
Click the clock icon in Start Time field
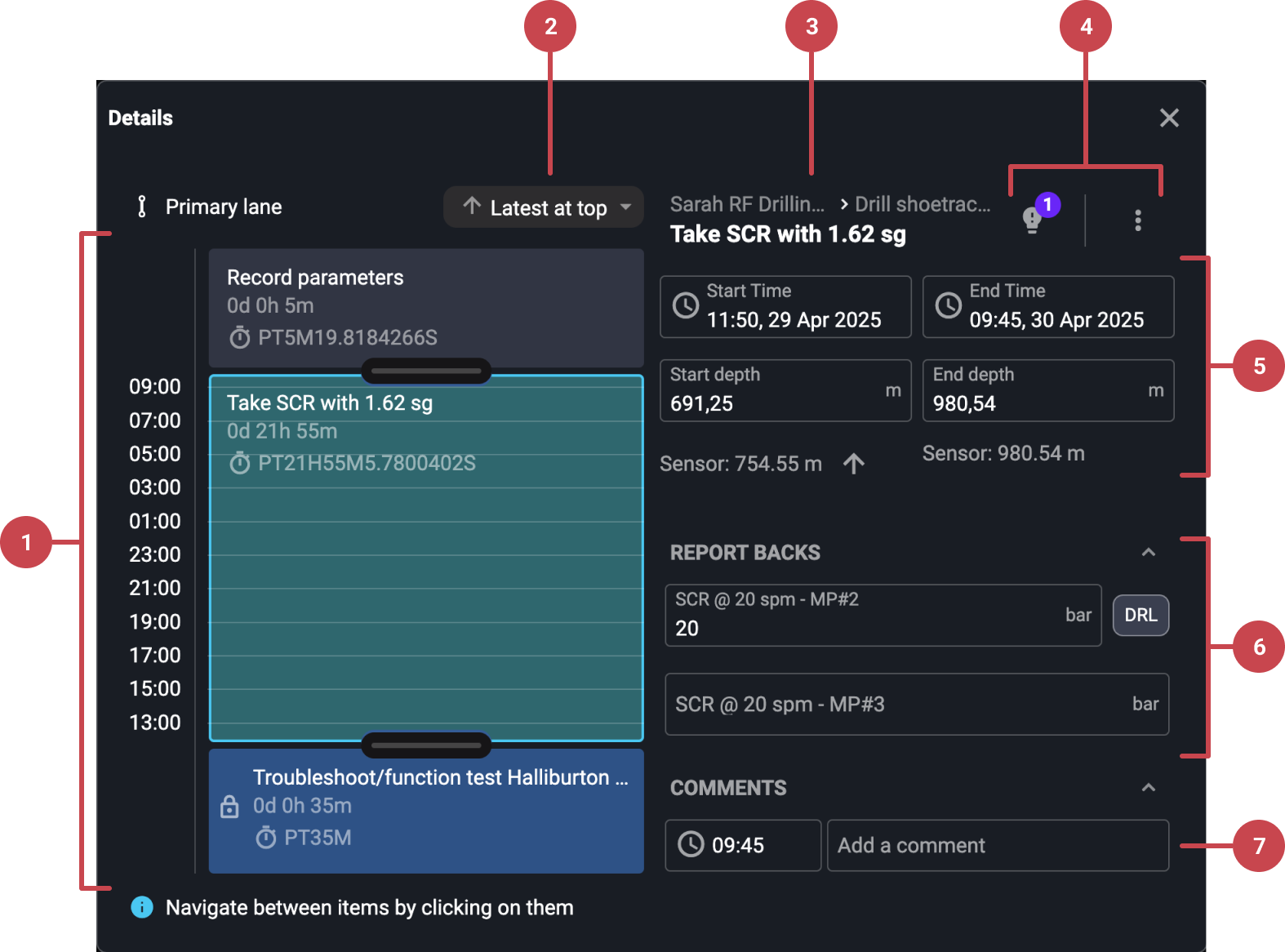click(685, 306)
